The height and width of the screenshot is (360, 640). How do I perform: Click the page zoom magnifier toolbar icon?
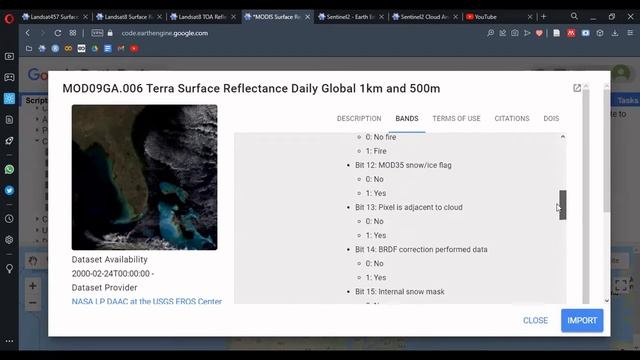490,33
